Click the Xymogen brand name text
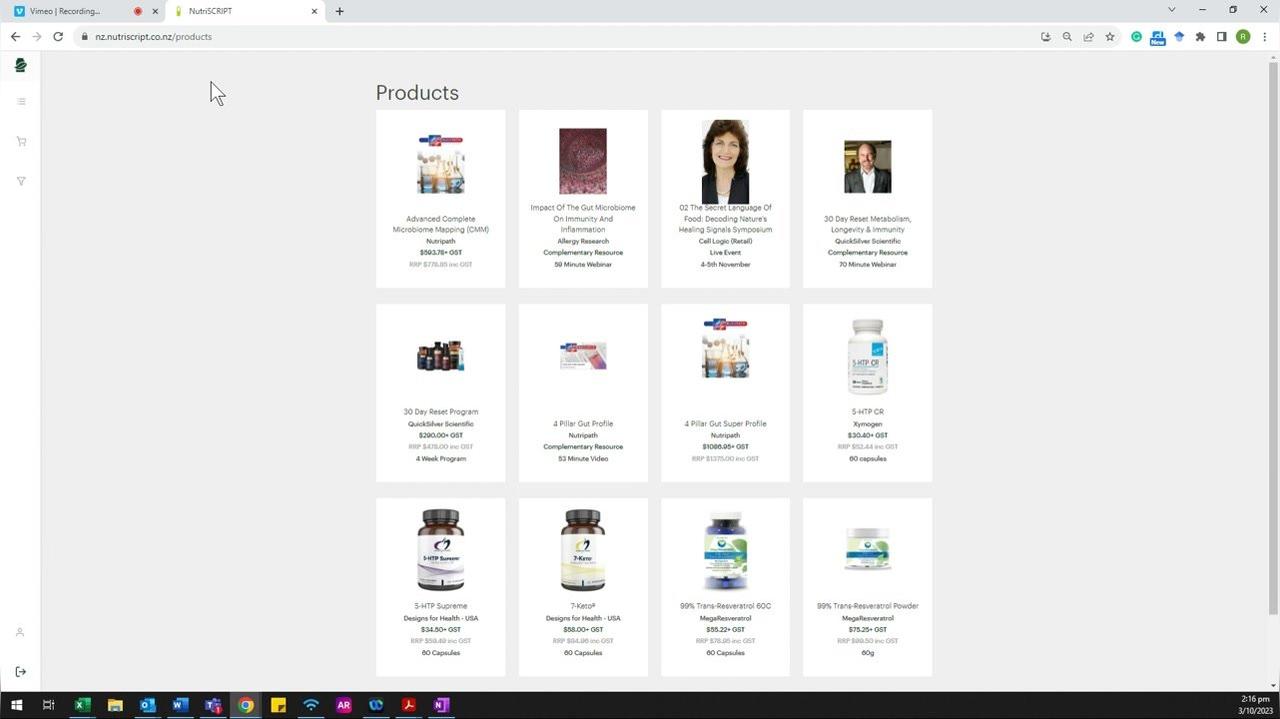Image resolution: width=1280 pixels, height=719 pixels. (867, 424)
